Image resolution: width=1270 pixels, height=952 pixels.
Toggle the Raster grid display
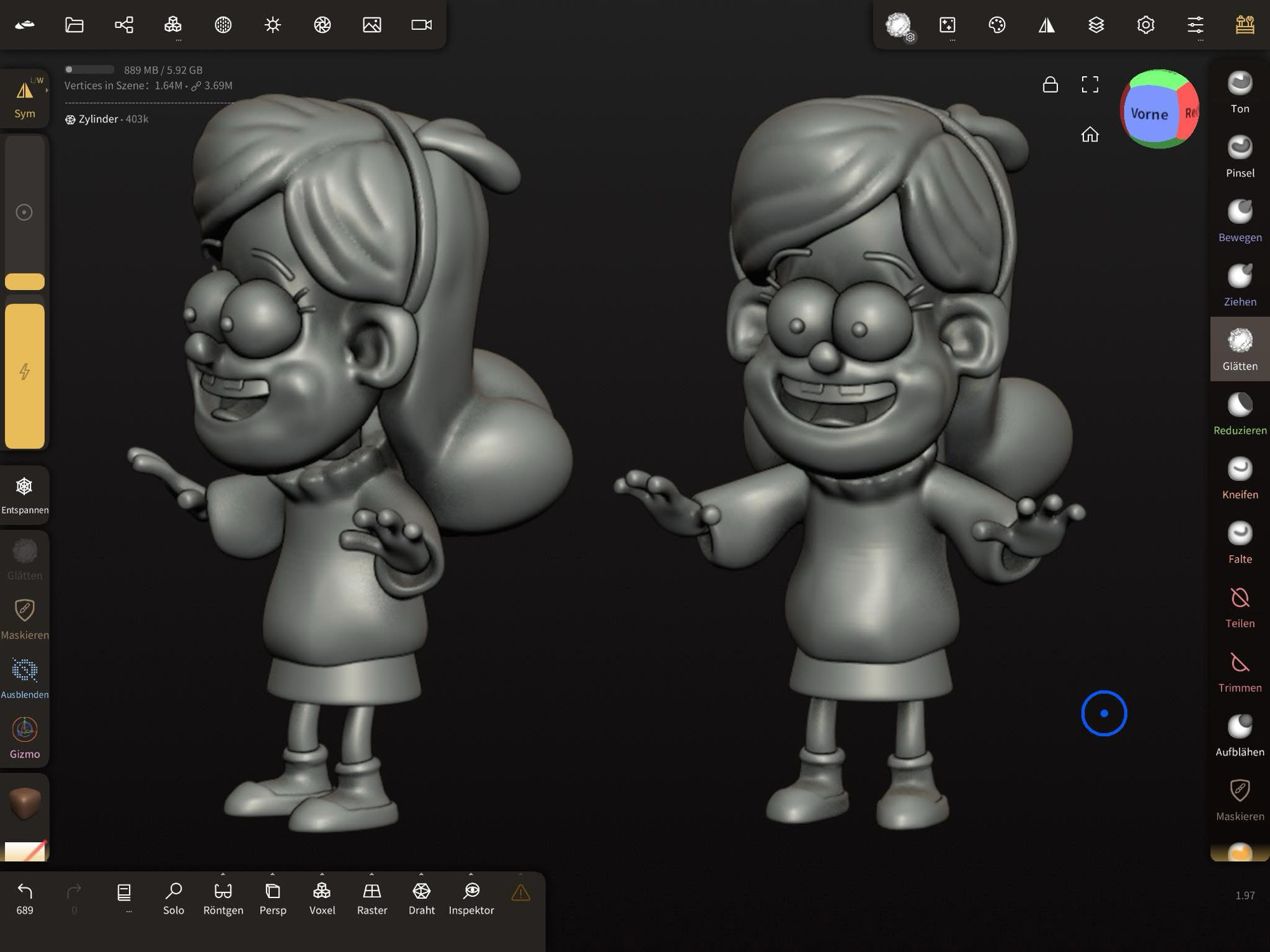pyautogui.click(x=372, y=898)
